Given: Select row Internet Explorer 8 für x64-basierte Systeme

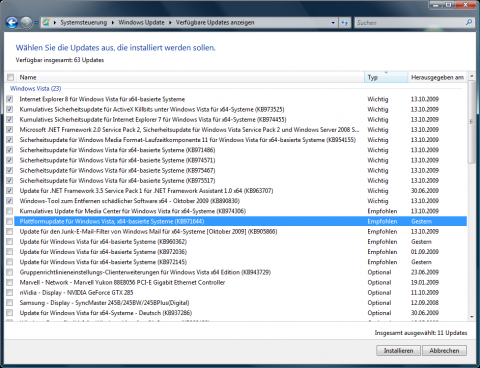Looking at the screenshot, I should pos(240,99).
